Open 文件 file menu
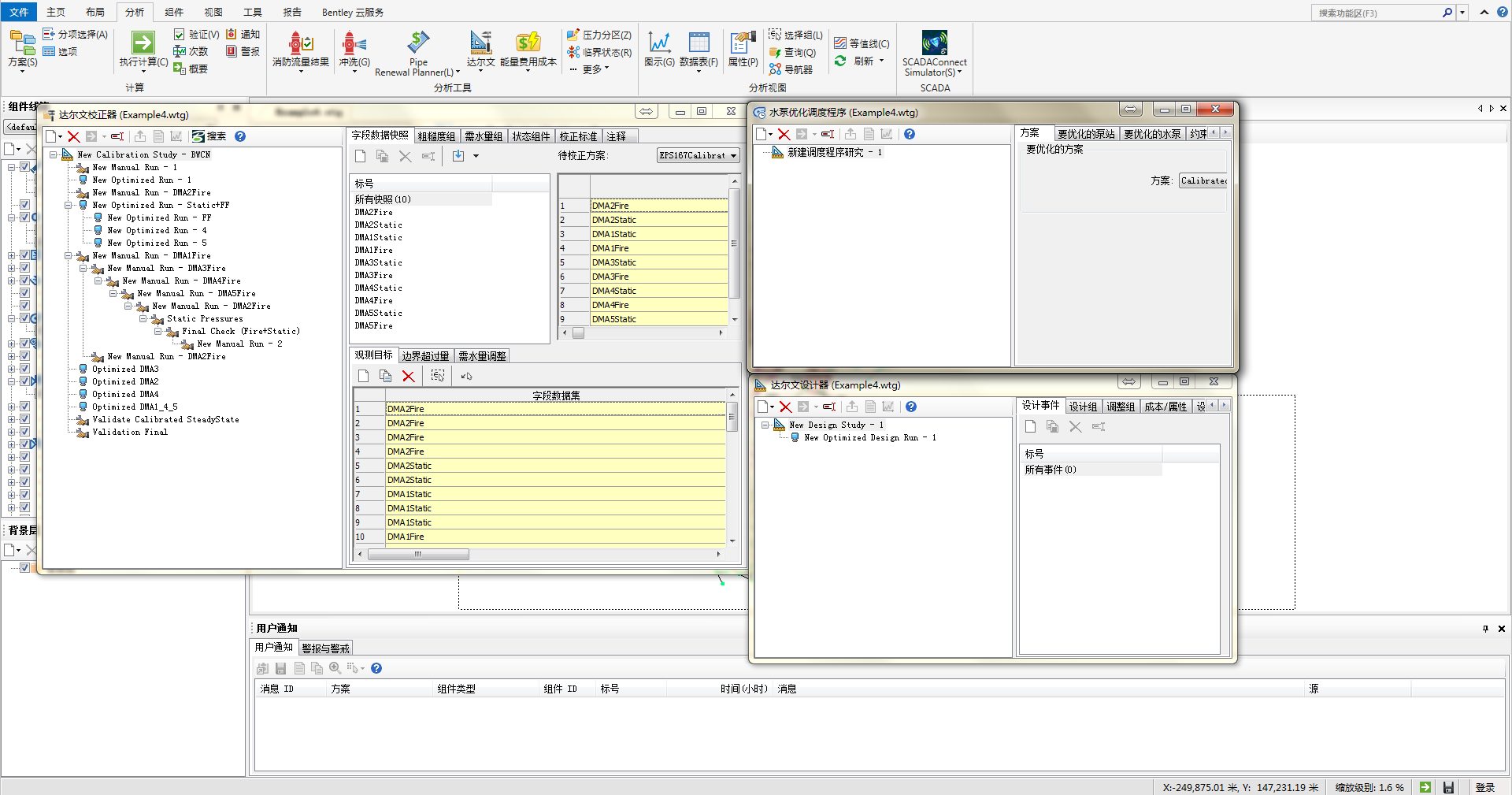 coord(19,12)
